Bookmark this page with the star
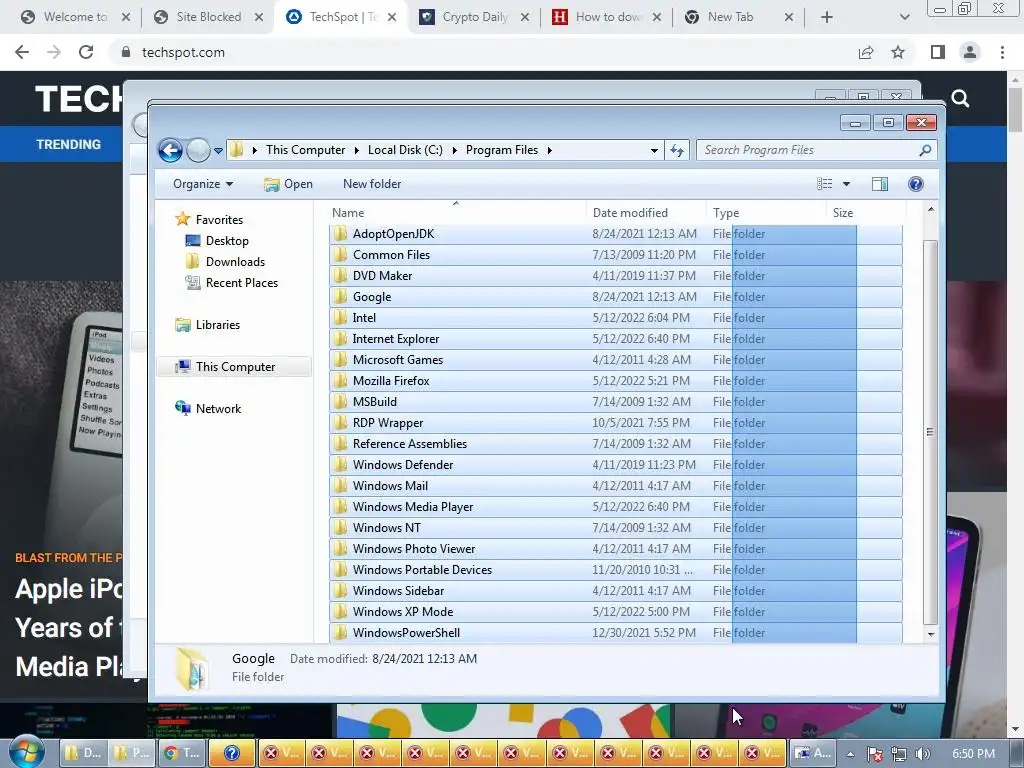 pyautogui.click(x=898, y=52)
